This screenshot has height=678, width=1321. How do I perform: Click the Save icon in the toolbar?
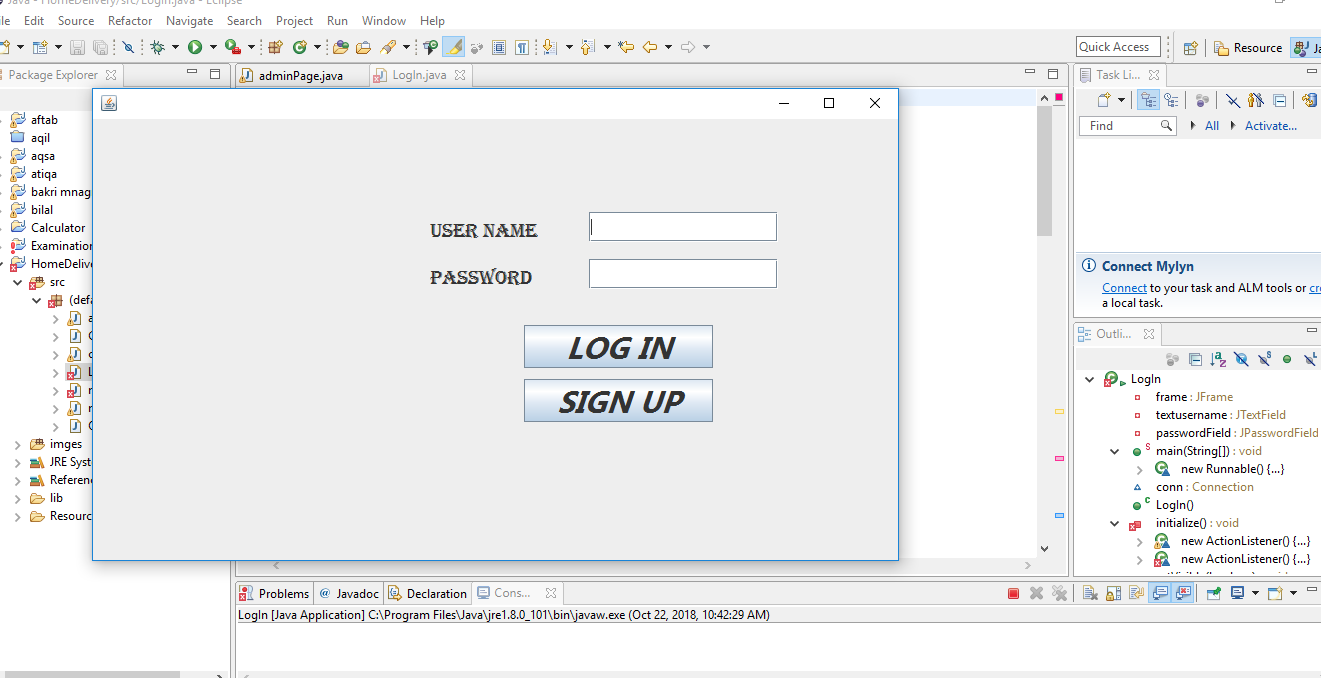point(77,47)
